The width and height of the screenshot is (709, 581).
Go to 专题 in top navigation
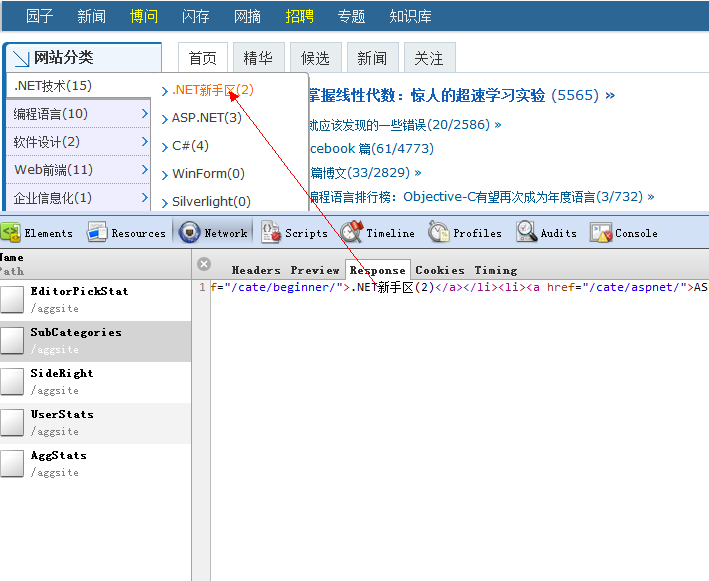coord(351,16)
